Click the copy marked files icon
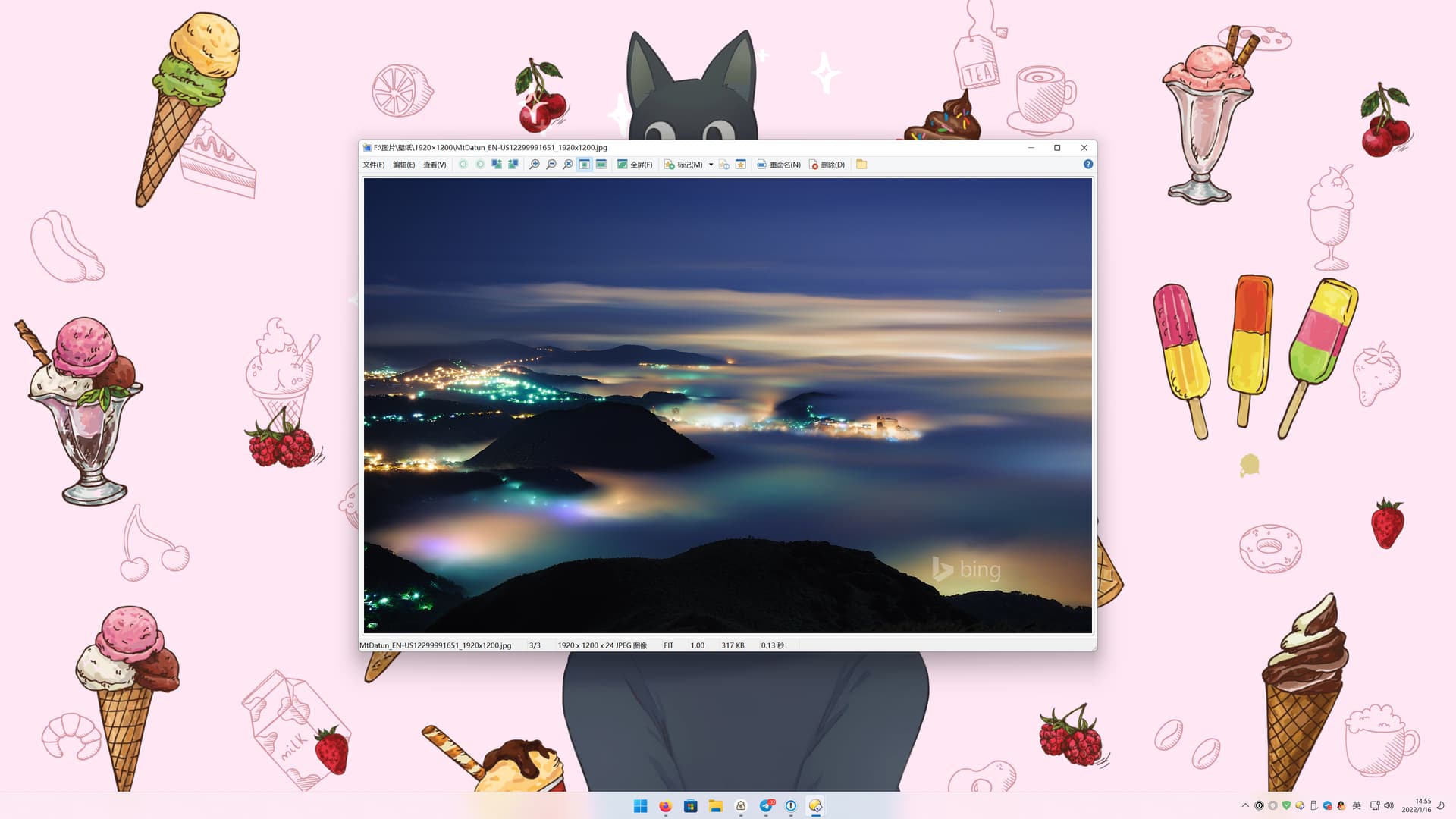The width and height of the screenshot is (1456, 819). [724, 165]
